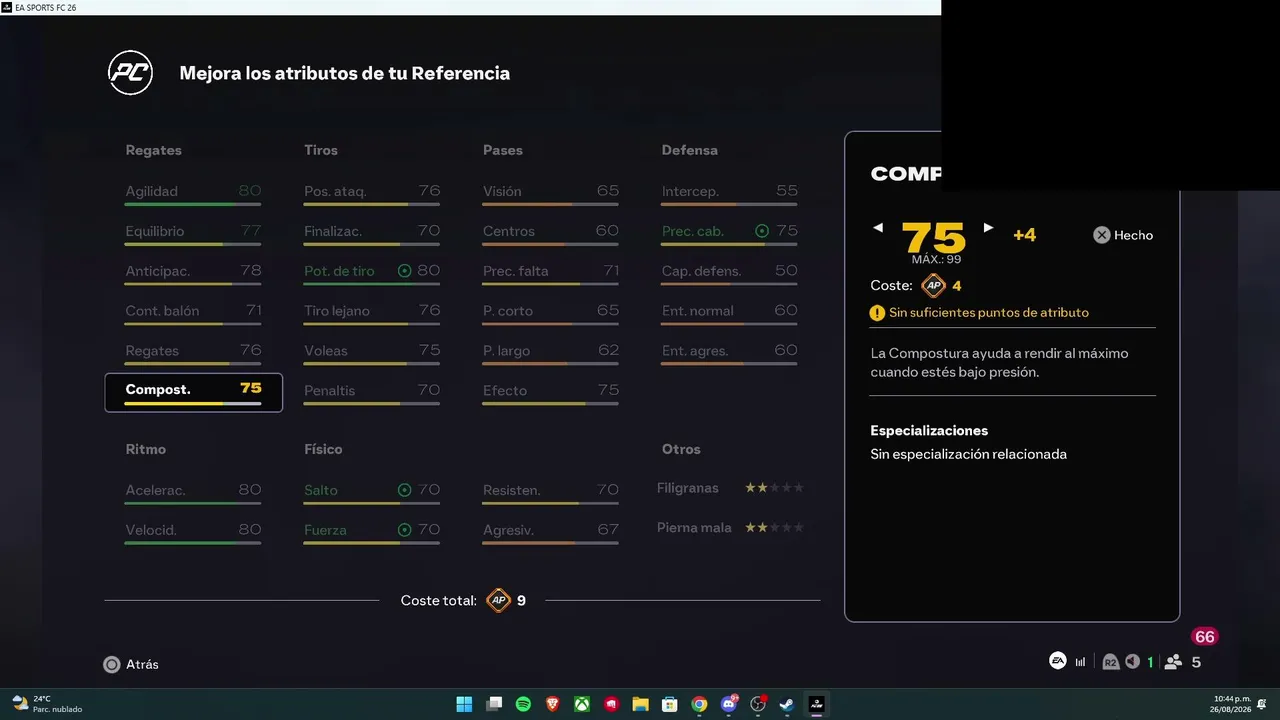This screenshot has width=1280, height=720.
Task: Select the Cont. balón attribute row
Action: coord(193,313)
